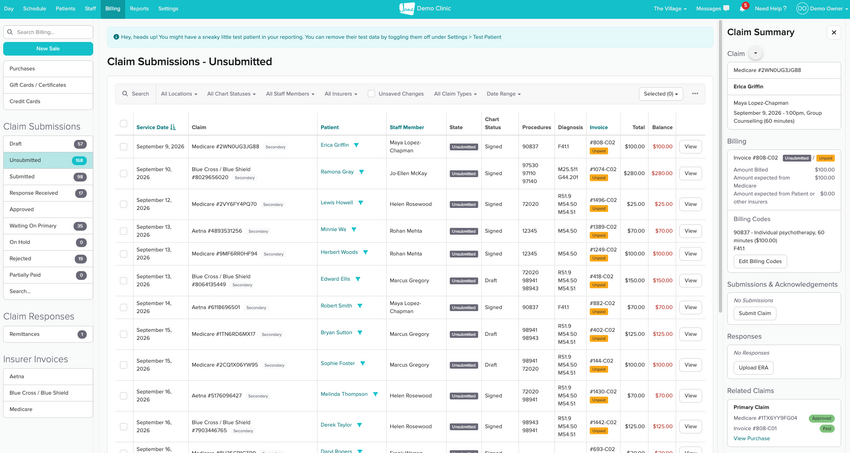Screen dimensions: 850x453
Task: Check the Robert Smith claim row checkbox
Action: click(124, 307)
